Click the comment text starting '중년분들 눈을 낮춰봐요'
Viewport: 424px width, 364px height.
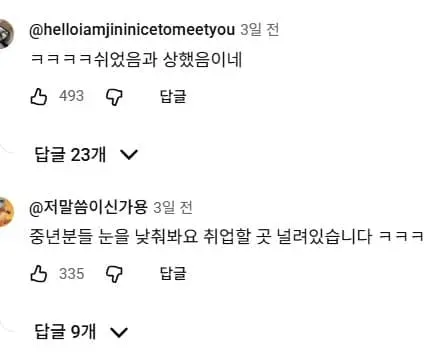coord(227,237)
